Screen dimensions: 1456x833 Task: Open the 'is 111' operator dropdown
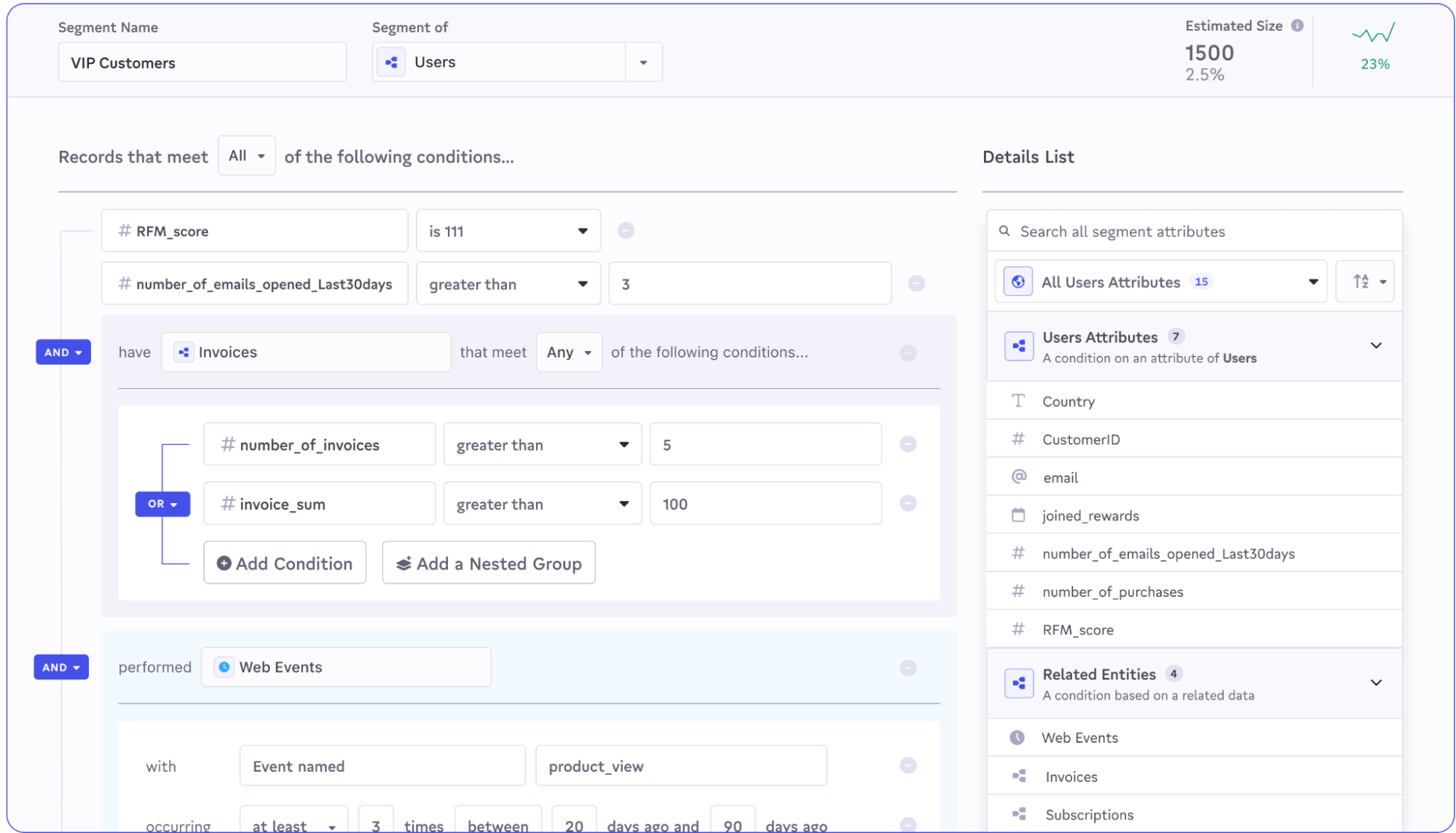click(x=508, y=232)
